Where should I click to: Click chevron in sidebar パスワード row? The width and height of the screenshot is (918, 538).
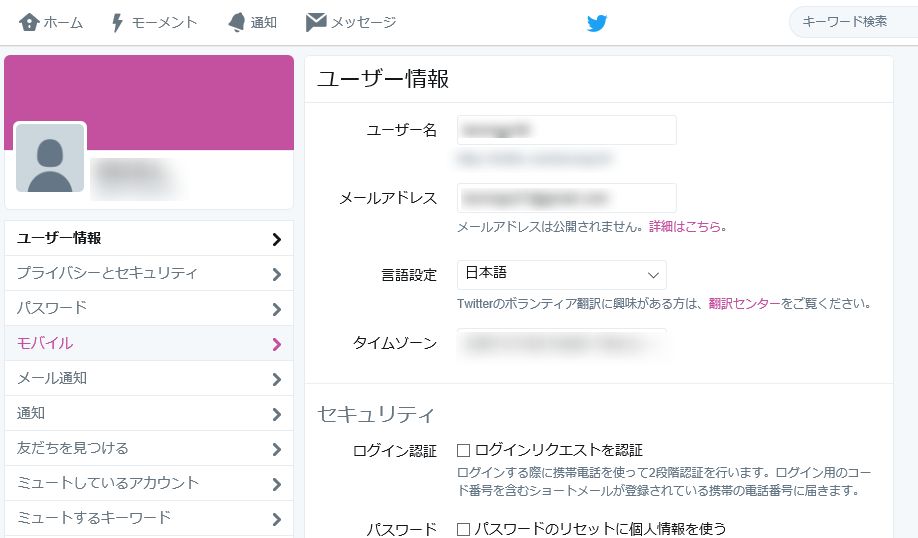point(277,310)
